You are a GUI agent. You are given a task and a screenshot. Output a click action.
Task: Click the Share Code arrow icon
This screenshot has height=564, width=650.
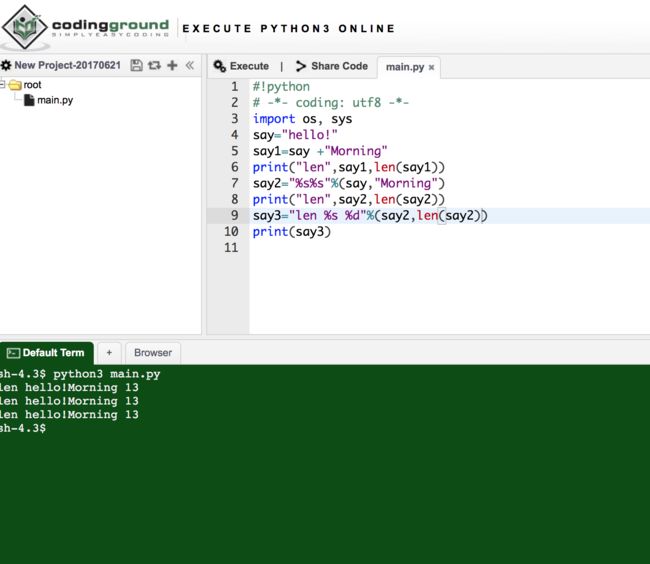301,66
